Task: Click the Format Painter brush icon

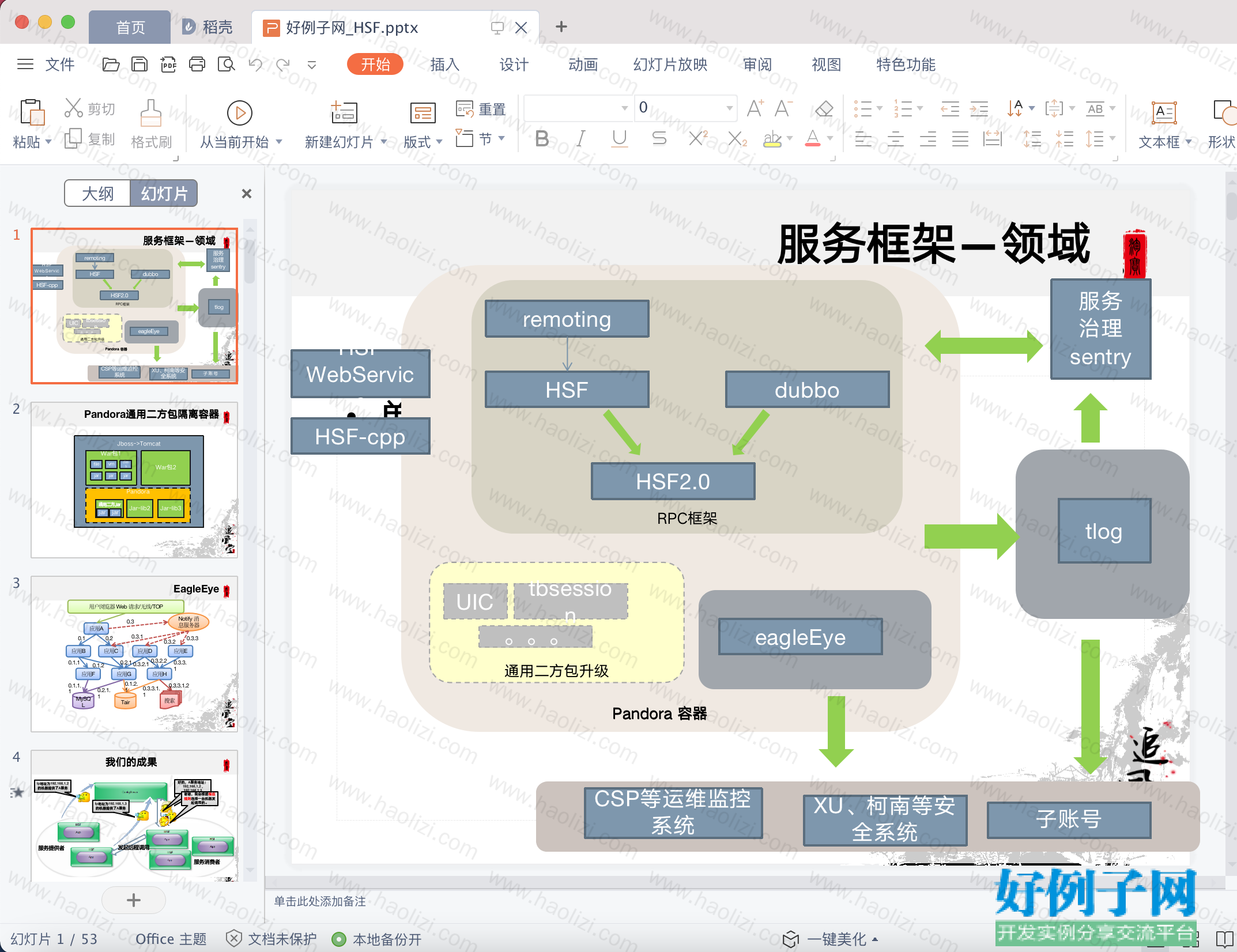Action: [151, 123]
